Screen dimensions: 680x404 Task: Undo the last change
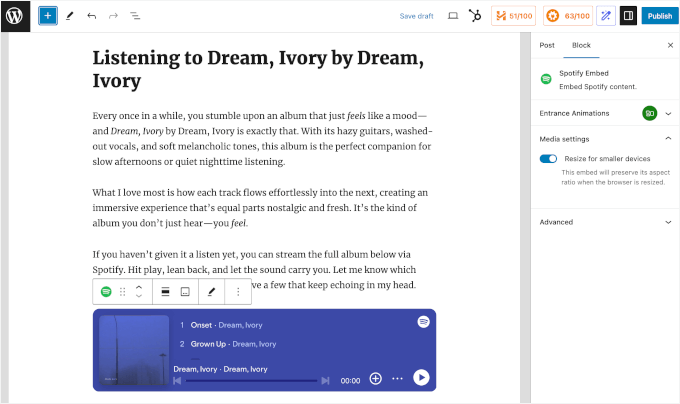92,16
